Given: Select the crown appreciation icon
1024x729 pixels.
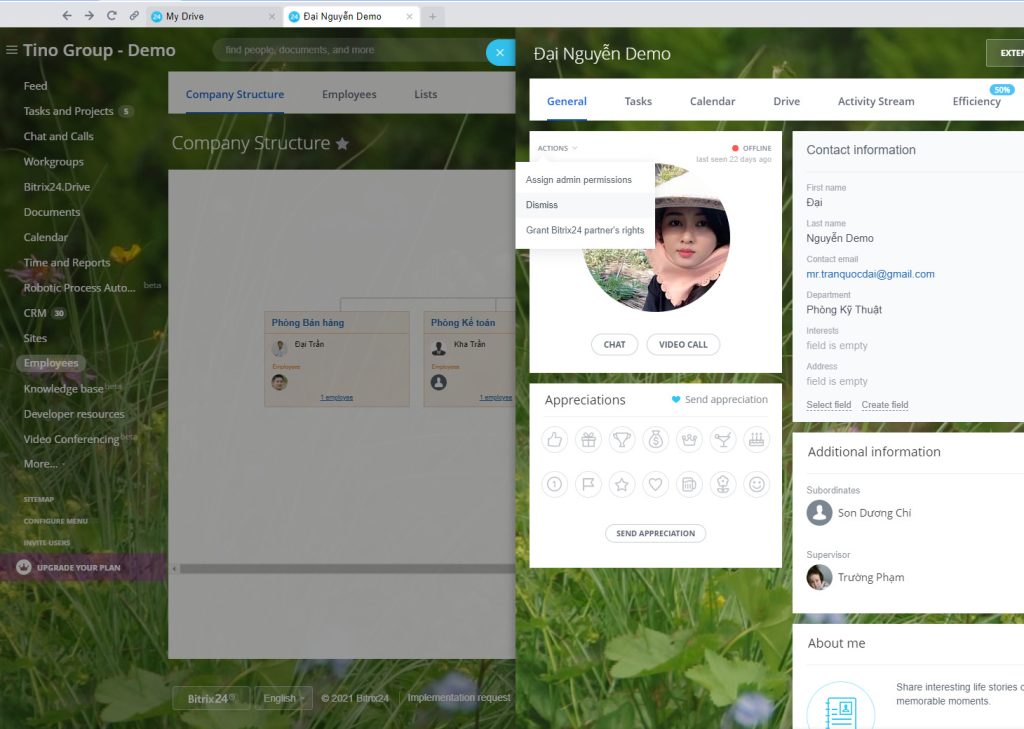Looking at the screenshot, I should pos(689,440).
